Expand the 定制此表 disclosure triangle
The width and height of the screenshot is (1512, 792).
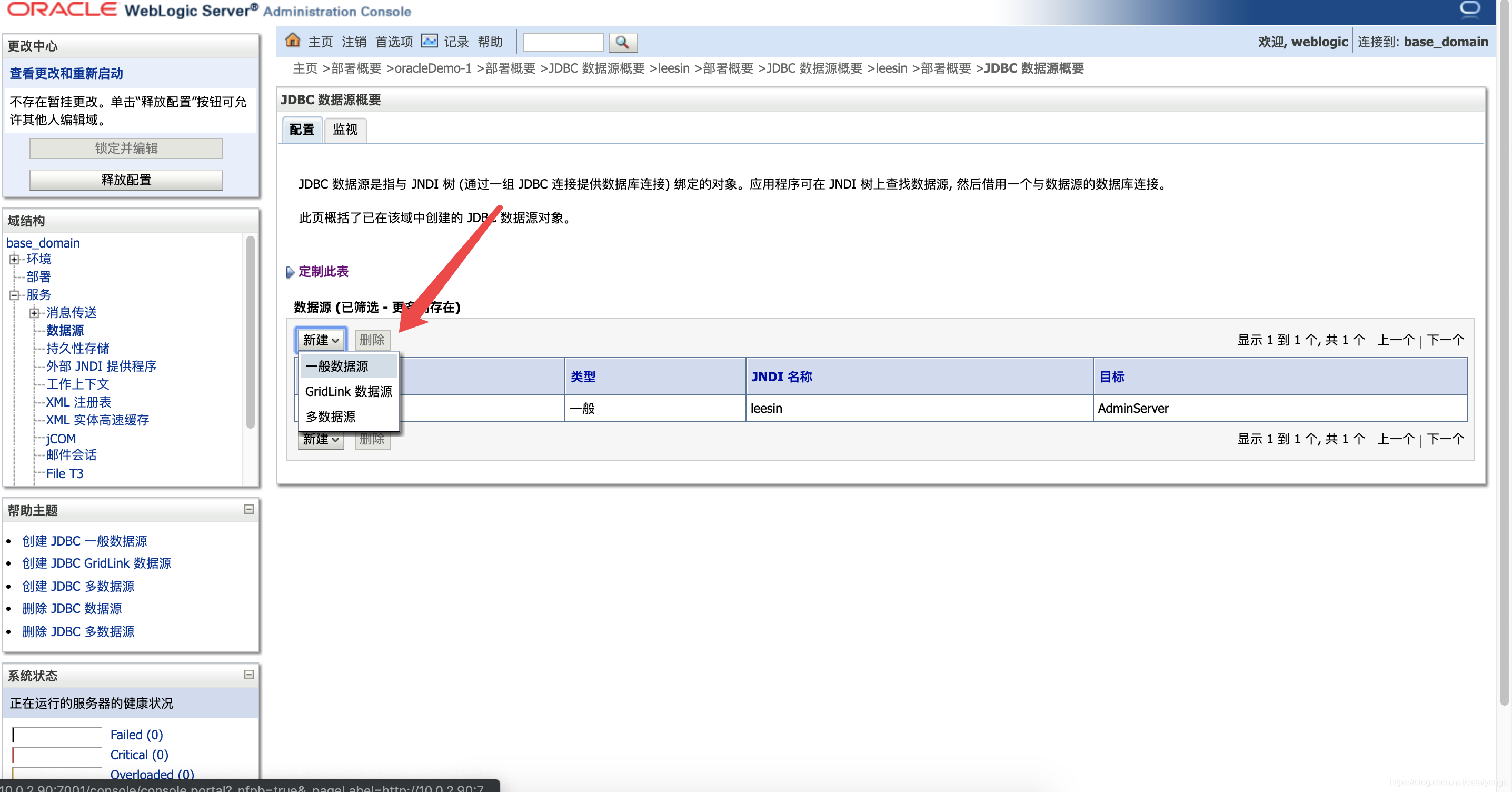pyautogui.click(x=290, y=272)
